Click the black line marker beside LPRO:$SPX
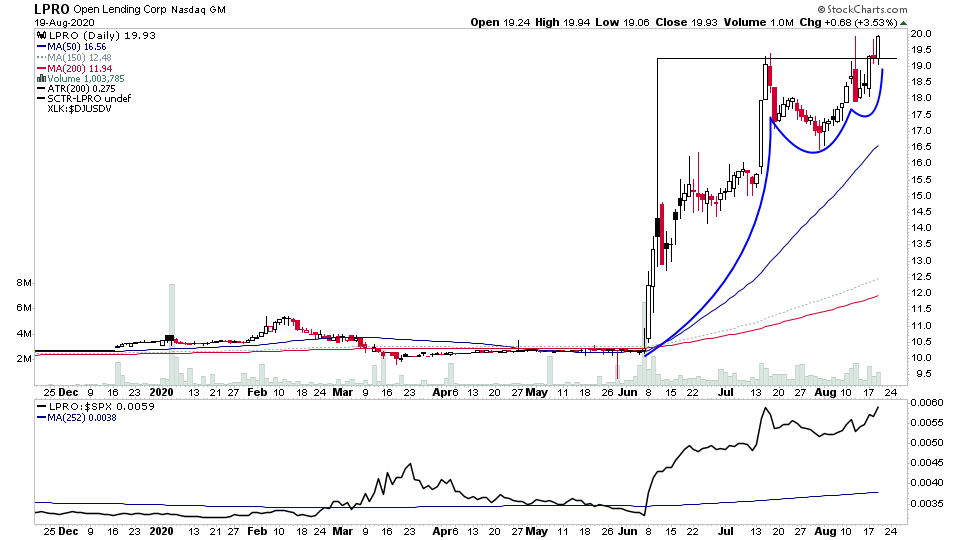The image size is (960, 540). click(42, 407)
